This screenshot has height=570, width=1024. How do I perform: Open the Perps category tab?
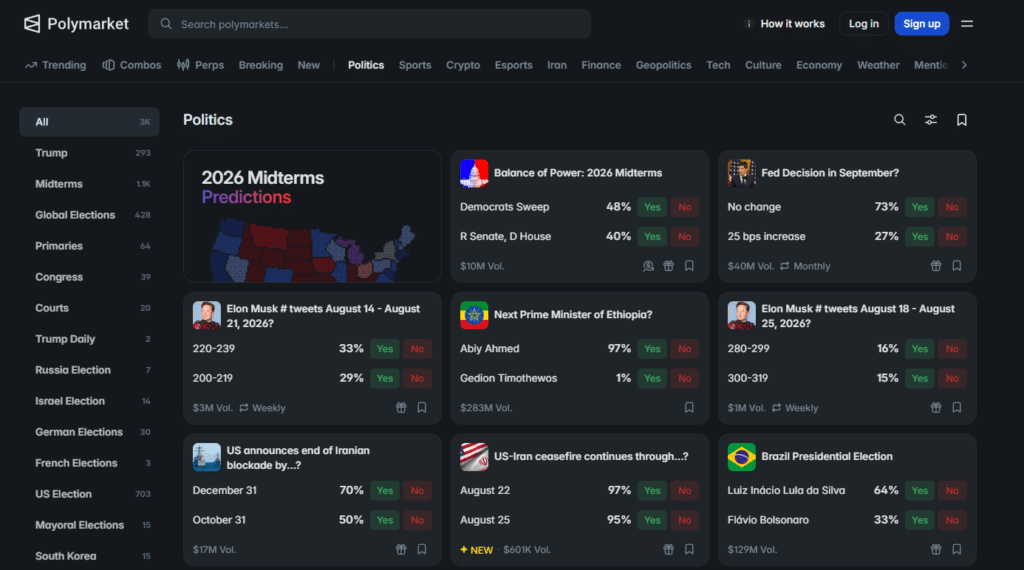pyautogui.click(x=200, y=65)
